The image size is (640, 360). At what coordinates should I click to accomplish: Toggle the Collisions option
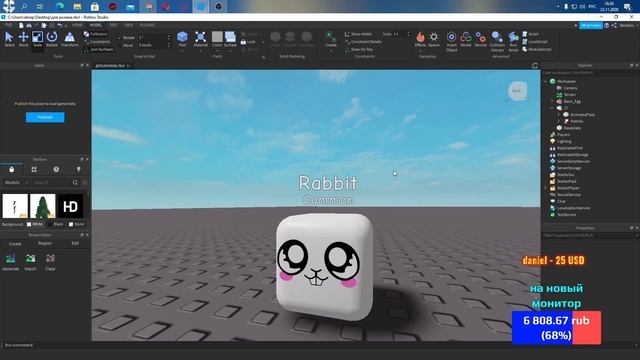[96, 34]
